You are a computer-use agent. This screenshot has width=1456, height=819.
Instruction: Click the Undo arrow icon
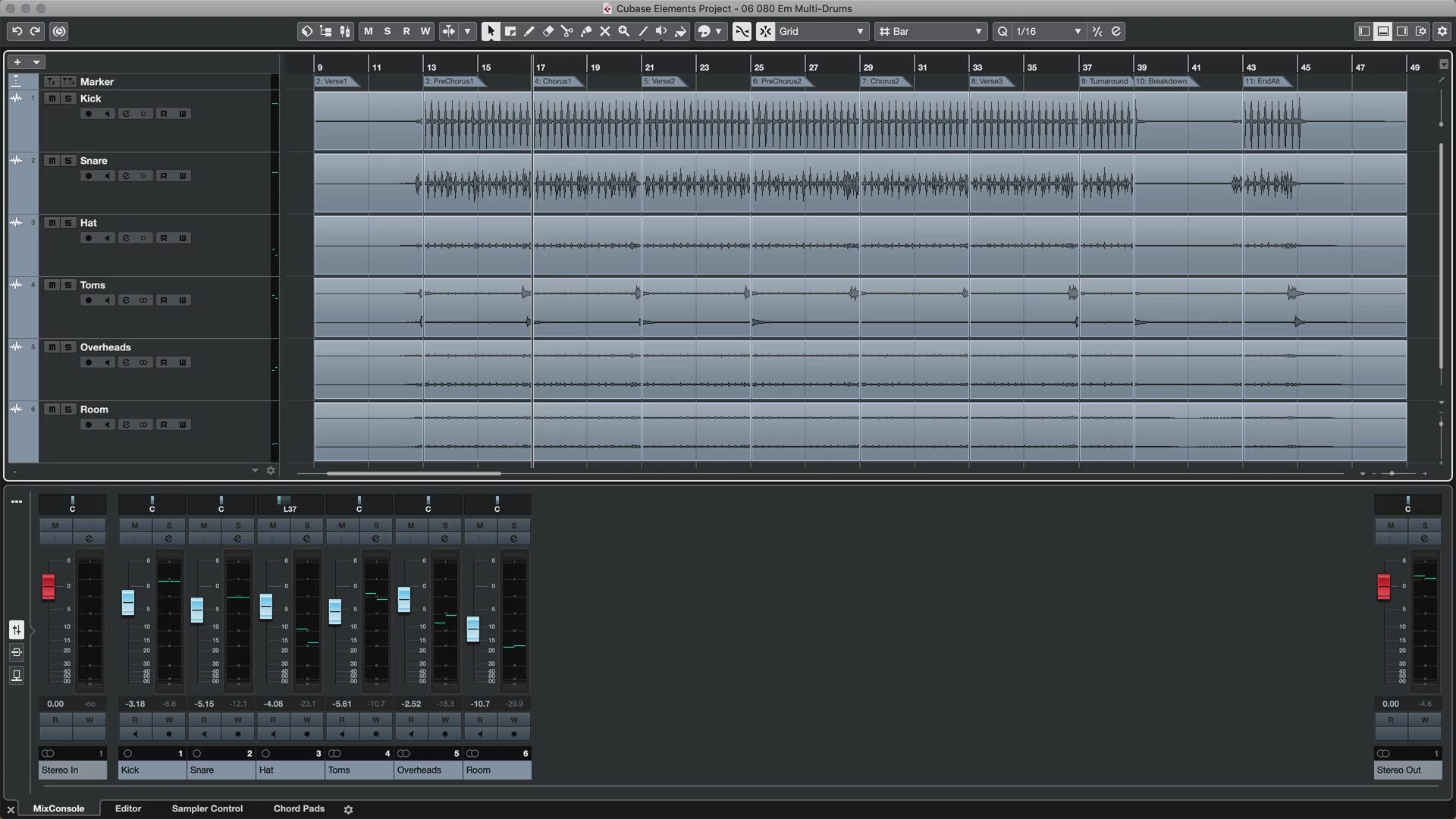click(x=17, y=31)
